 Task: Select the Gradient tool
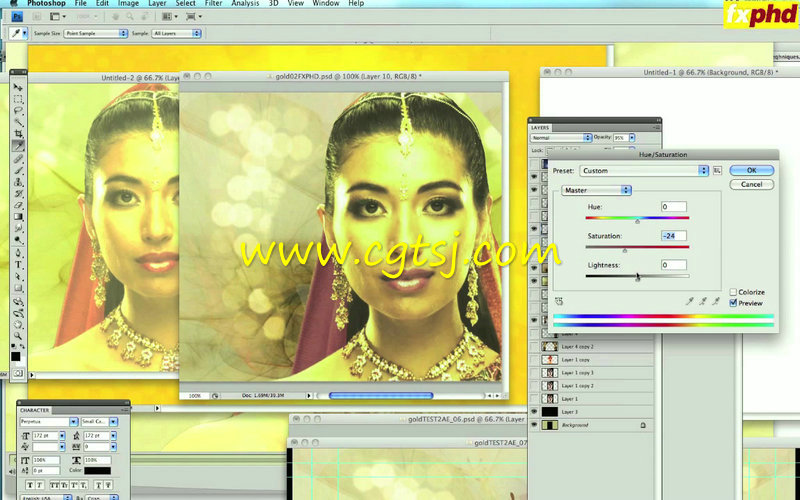18,217
